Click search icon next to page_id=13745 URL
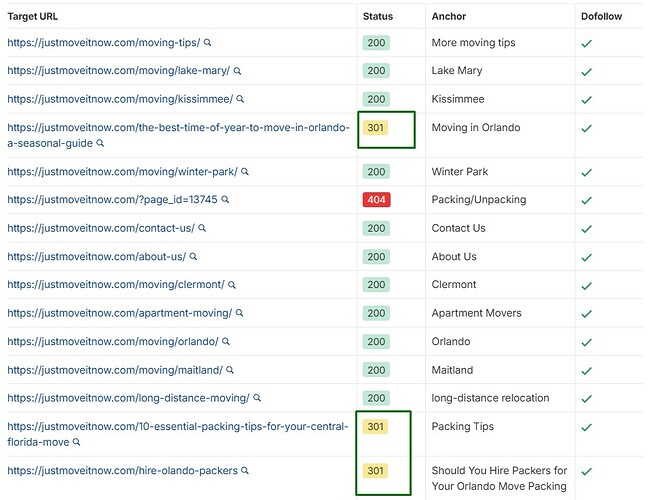 click(x=225, y=200)
